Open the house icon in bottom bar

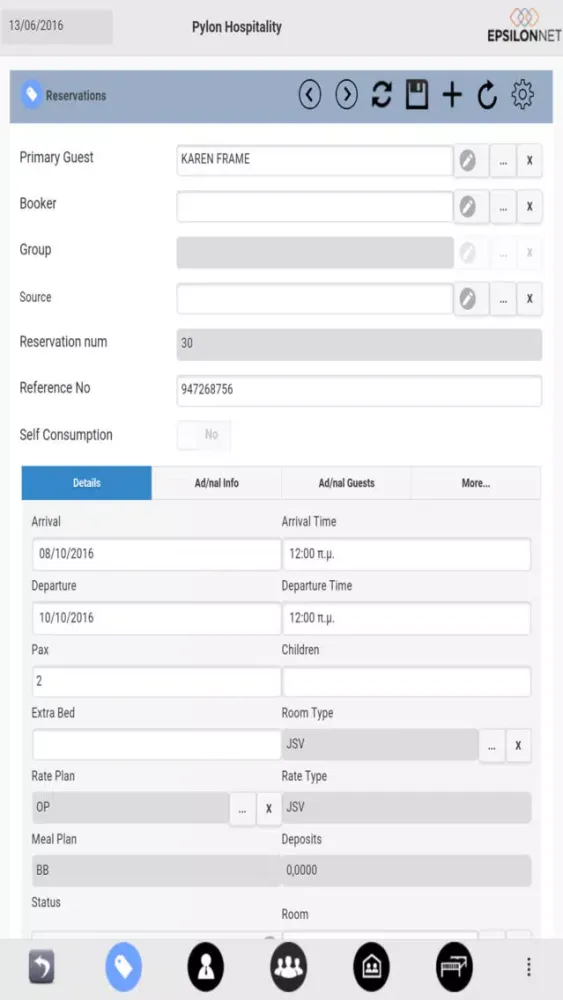(x=372, y=967)
